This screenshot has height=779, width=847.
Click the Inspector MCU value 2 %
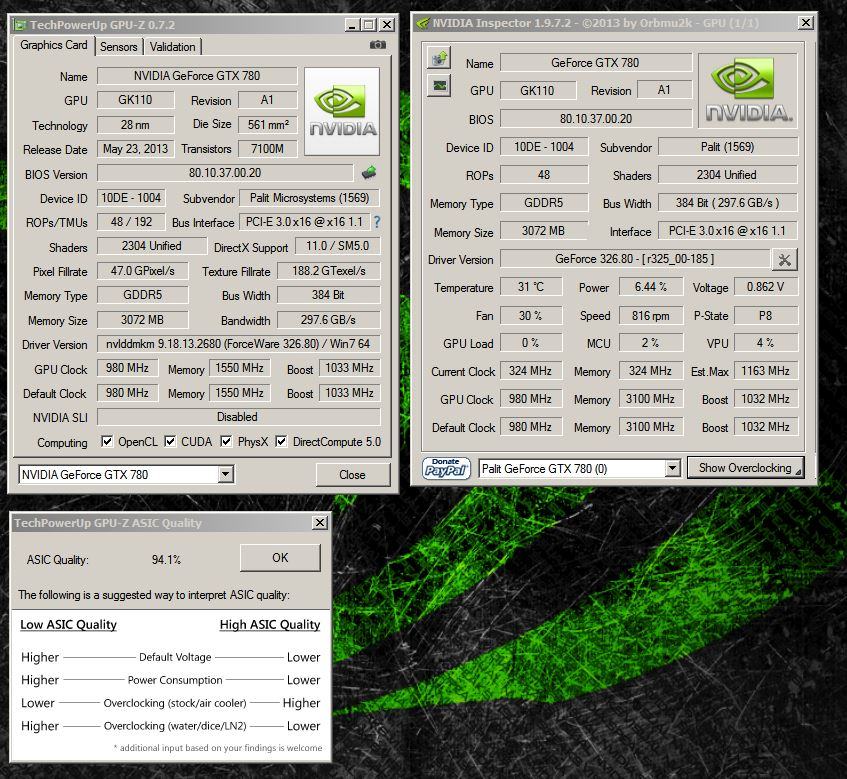tap(650, 343)
